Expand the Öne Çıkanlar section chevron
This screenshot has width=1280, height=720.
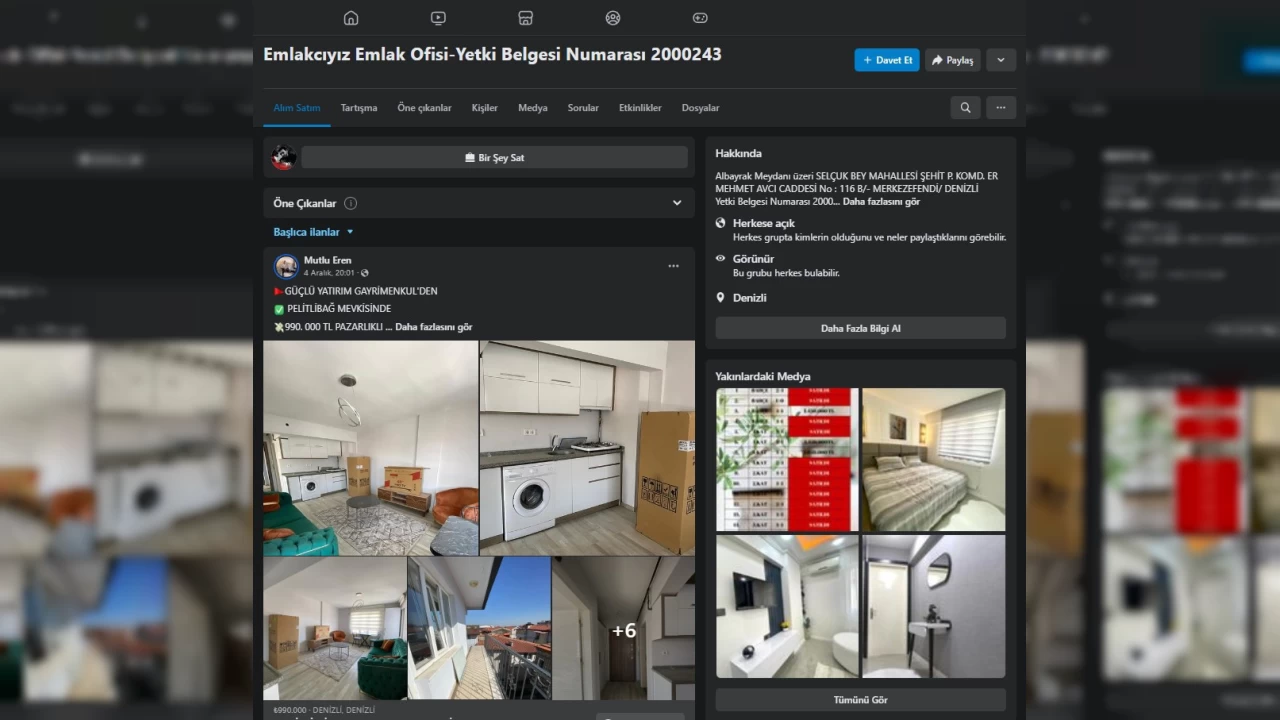(x=677, y=203)
